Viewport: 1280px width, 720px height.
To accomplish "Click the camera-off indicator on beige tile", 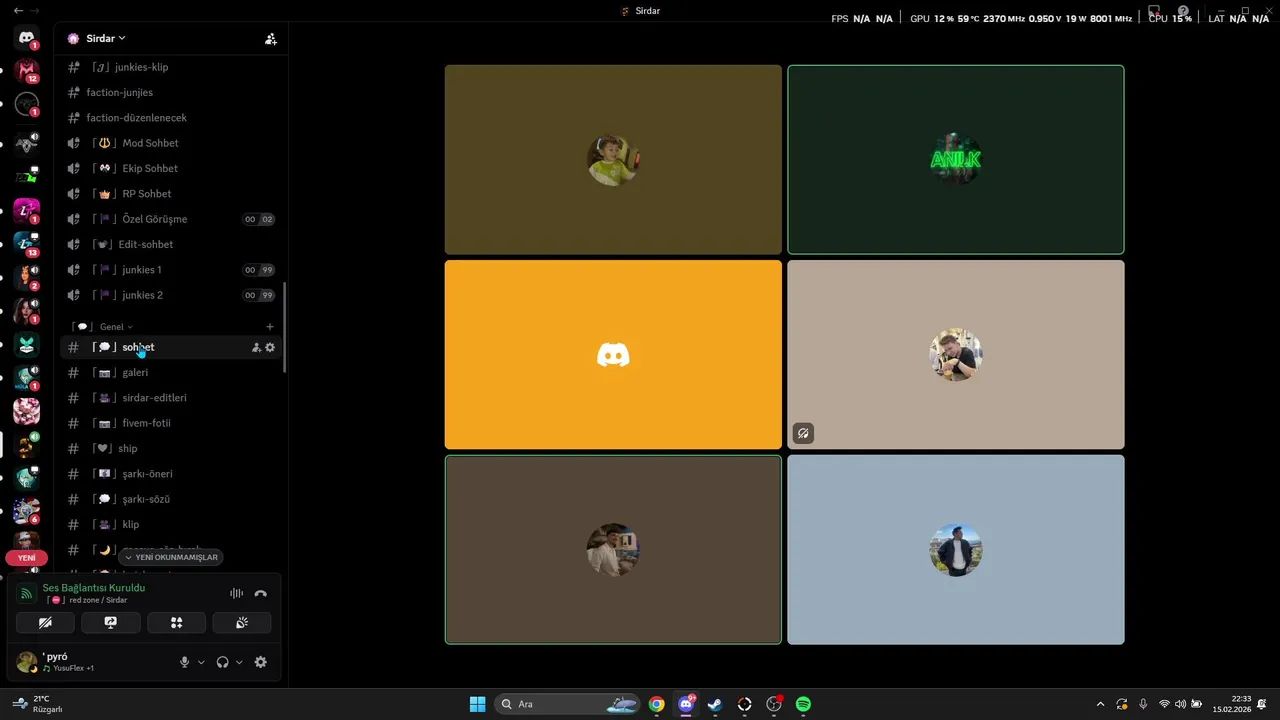I will [803, 433].
